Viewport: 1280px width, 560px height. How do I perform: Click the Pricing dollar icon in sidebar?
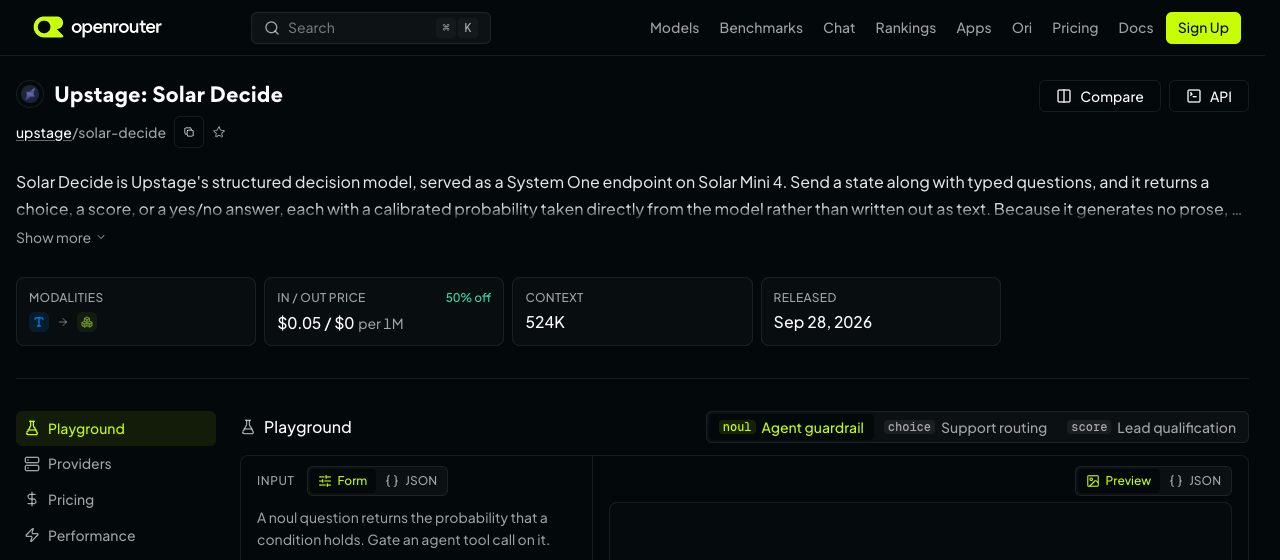(32, 500)
